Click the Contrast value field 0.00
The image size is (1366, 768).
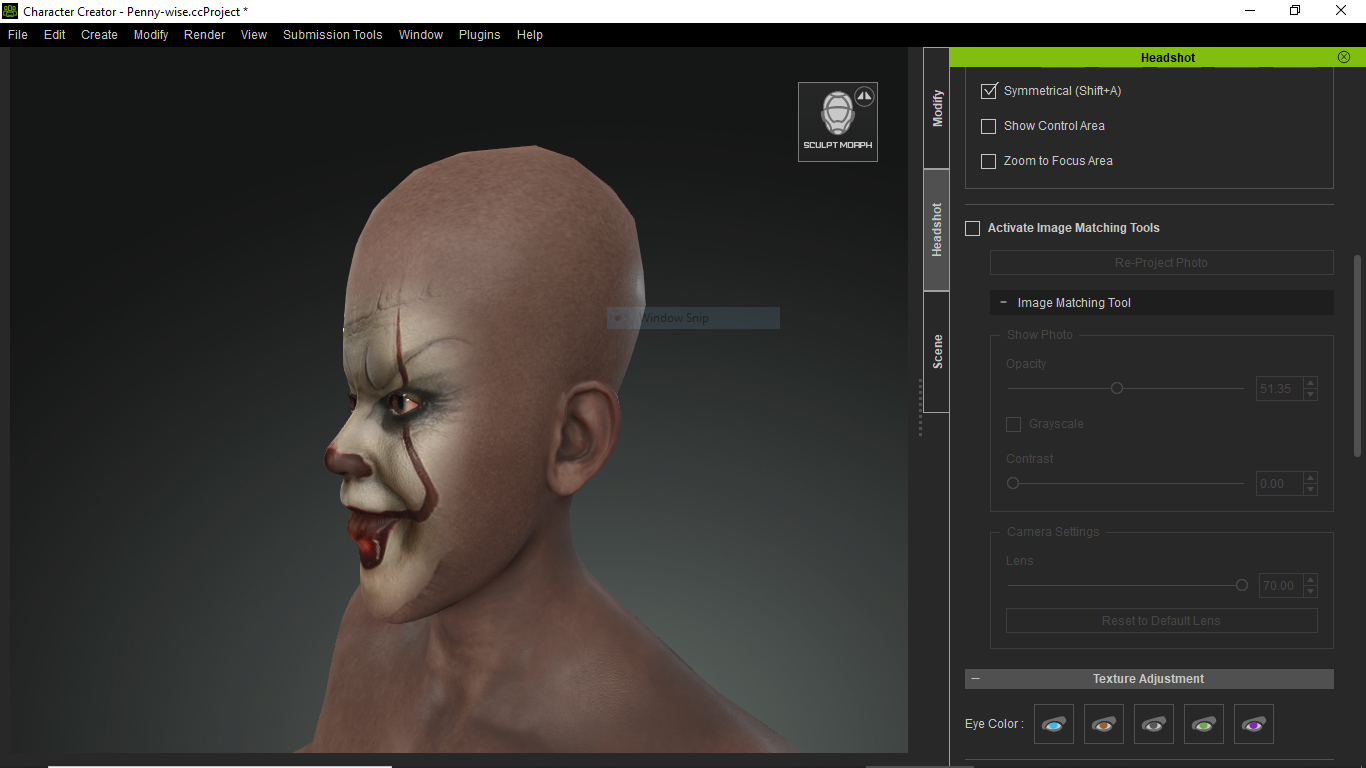pyautogui.click(x=1280, y=484)
